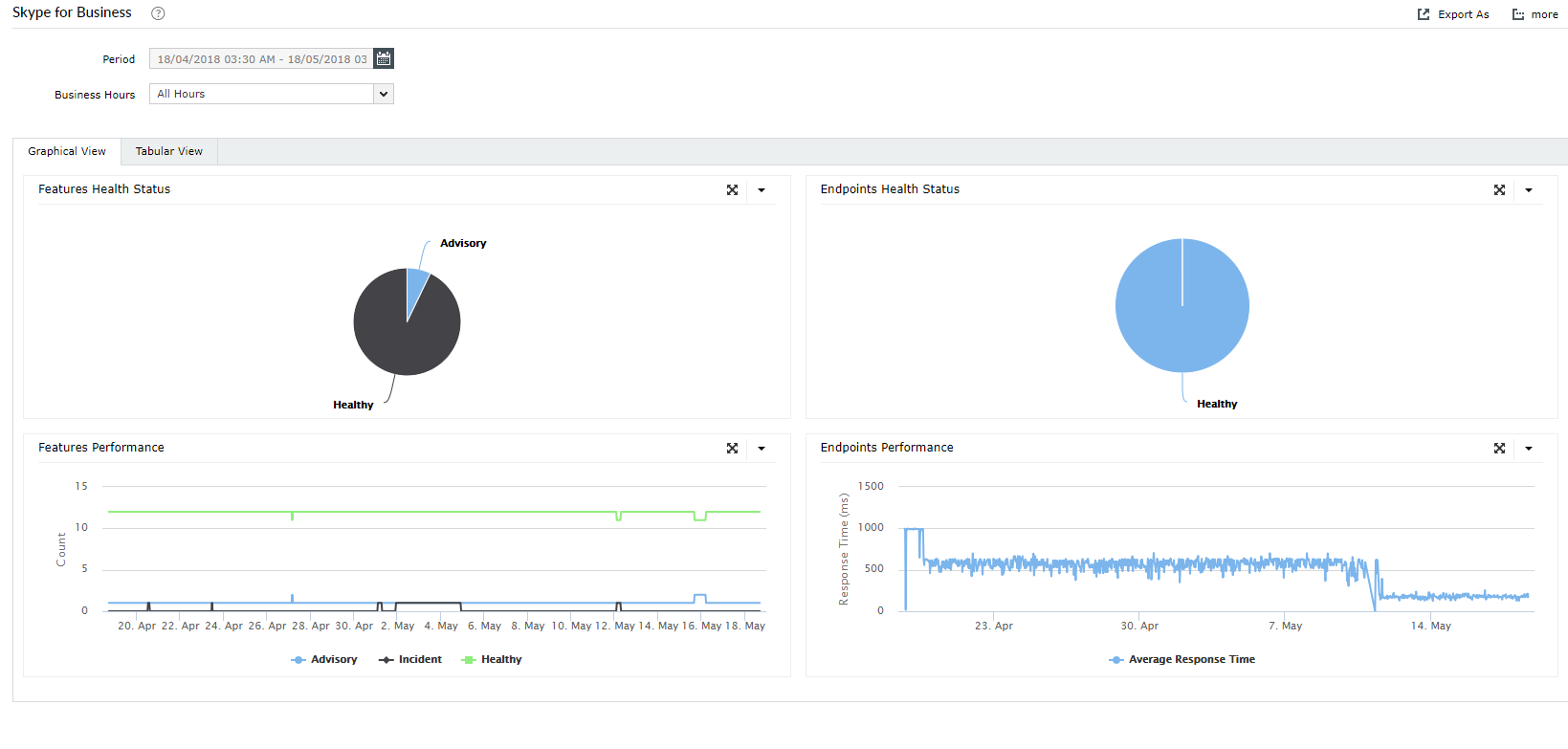The height and width of the screenshot is (749, 1568).
Task: Click the Advisory label on Features pie chart
Action: tap(463, 243)
